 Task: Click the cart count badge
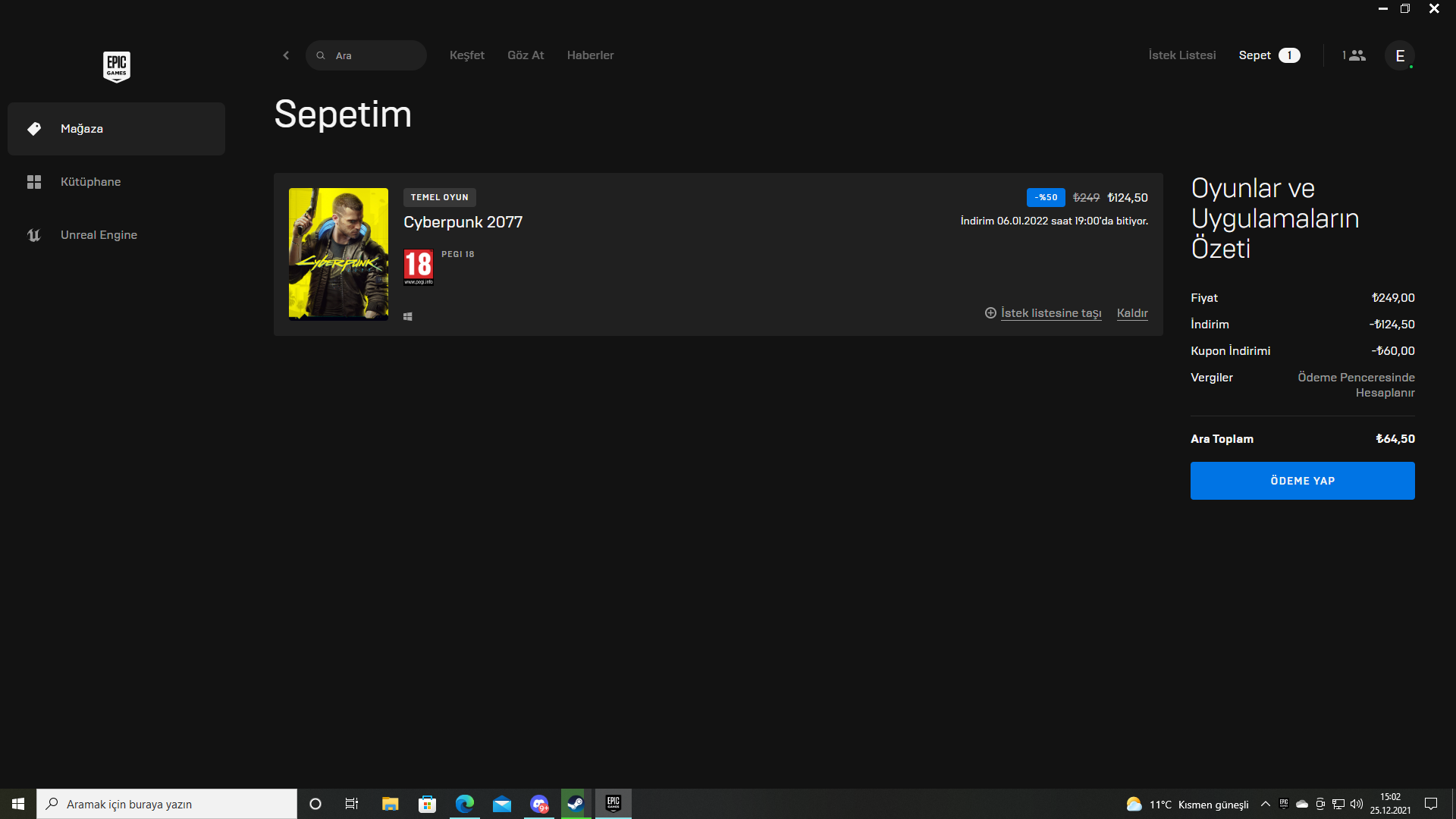(1289, 55)
